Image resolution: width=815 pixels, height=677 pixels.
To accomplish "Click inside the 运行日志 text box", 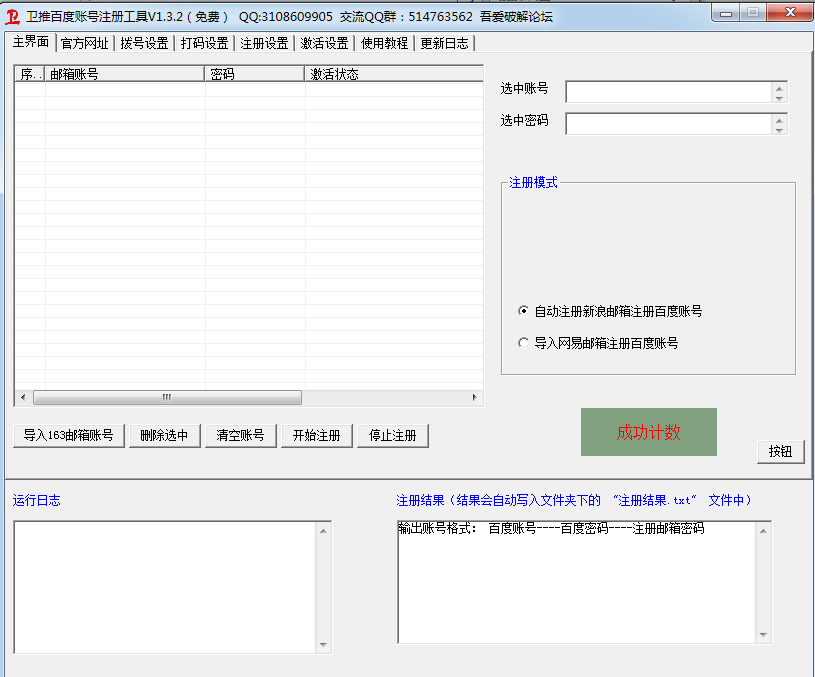I will pyautogui.click(x=165, y=587).
